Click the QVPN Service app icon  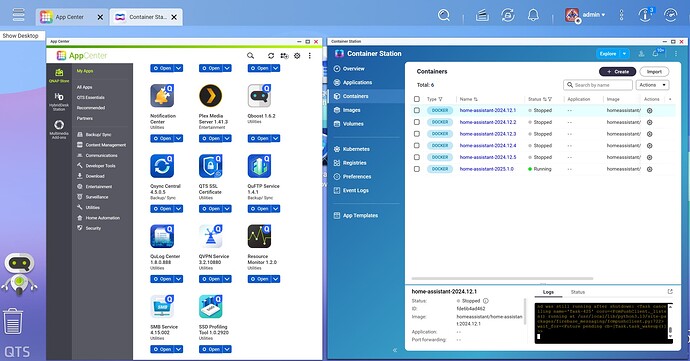pos(211,236)
